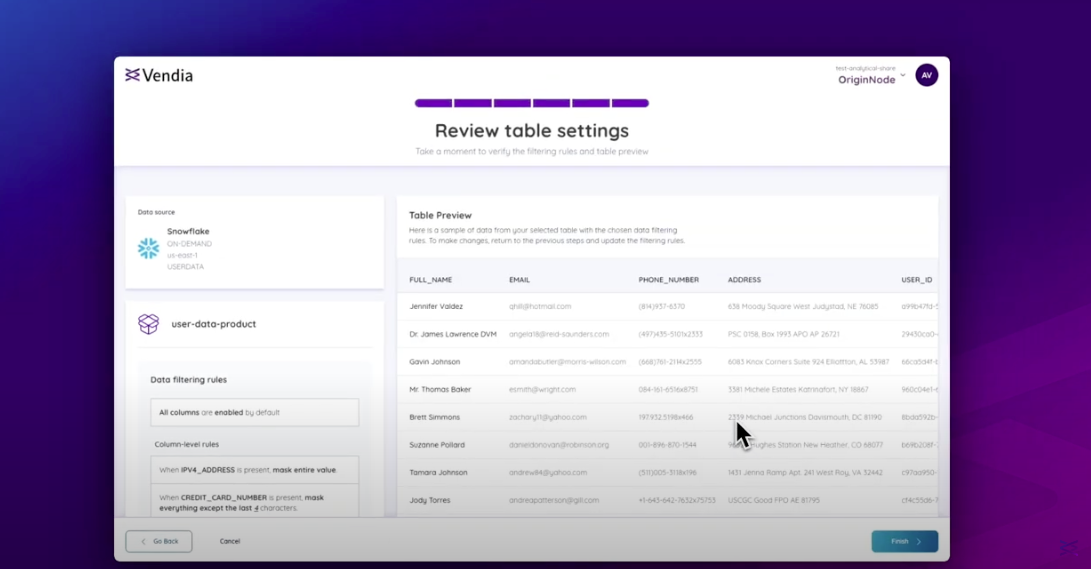Select the Jennifer Valdez name cell
1091x569 pixels.
coord(436,306)
